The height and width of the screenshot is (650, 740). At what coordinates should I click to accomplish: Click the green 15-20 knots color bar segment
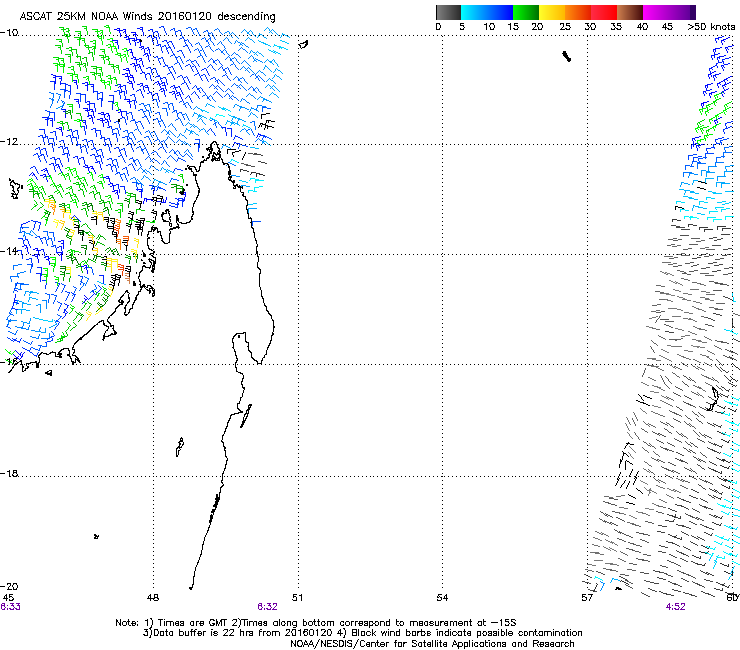(x=526, y=12)
